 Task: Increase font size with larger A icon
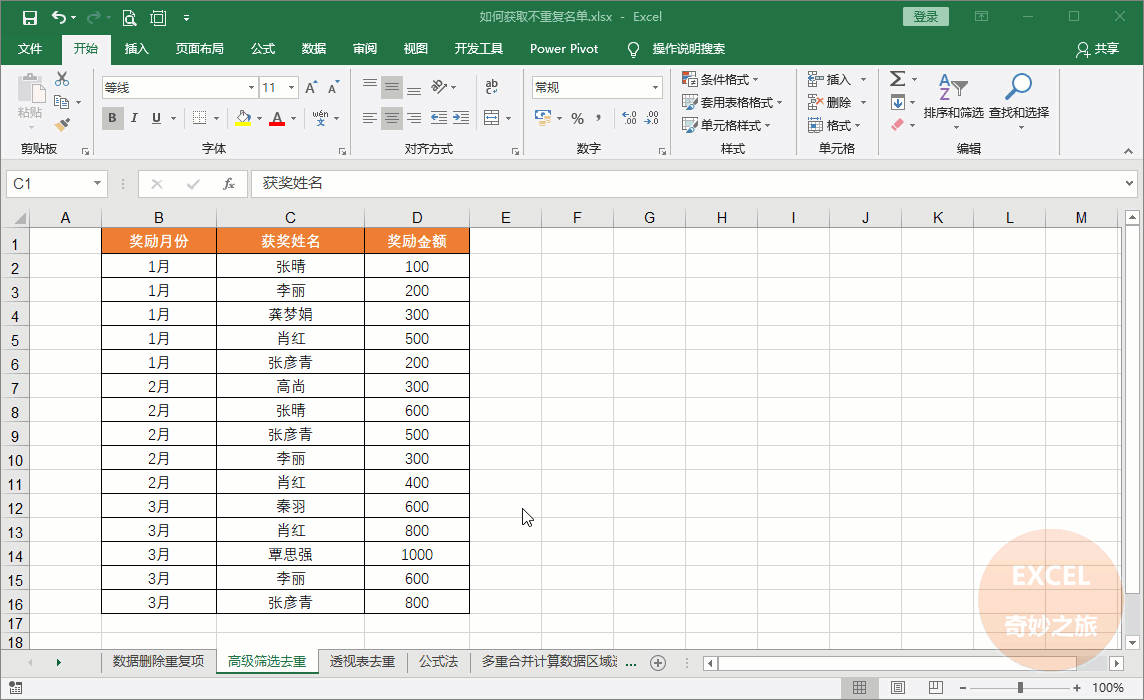coord(312,88)
